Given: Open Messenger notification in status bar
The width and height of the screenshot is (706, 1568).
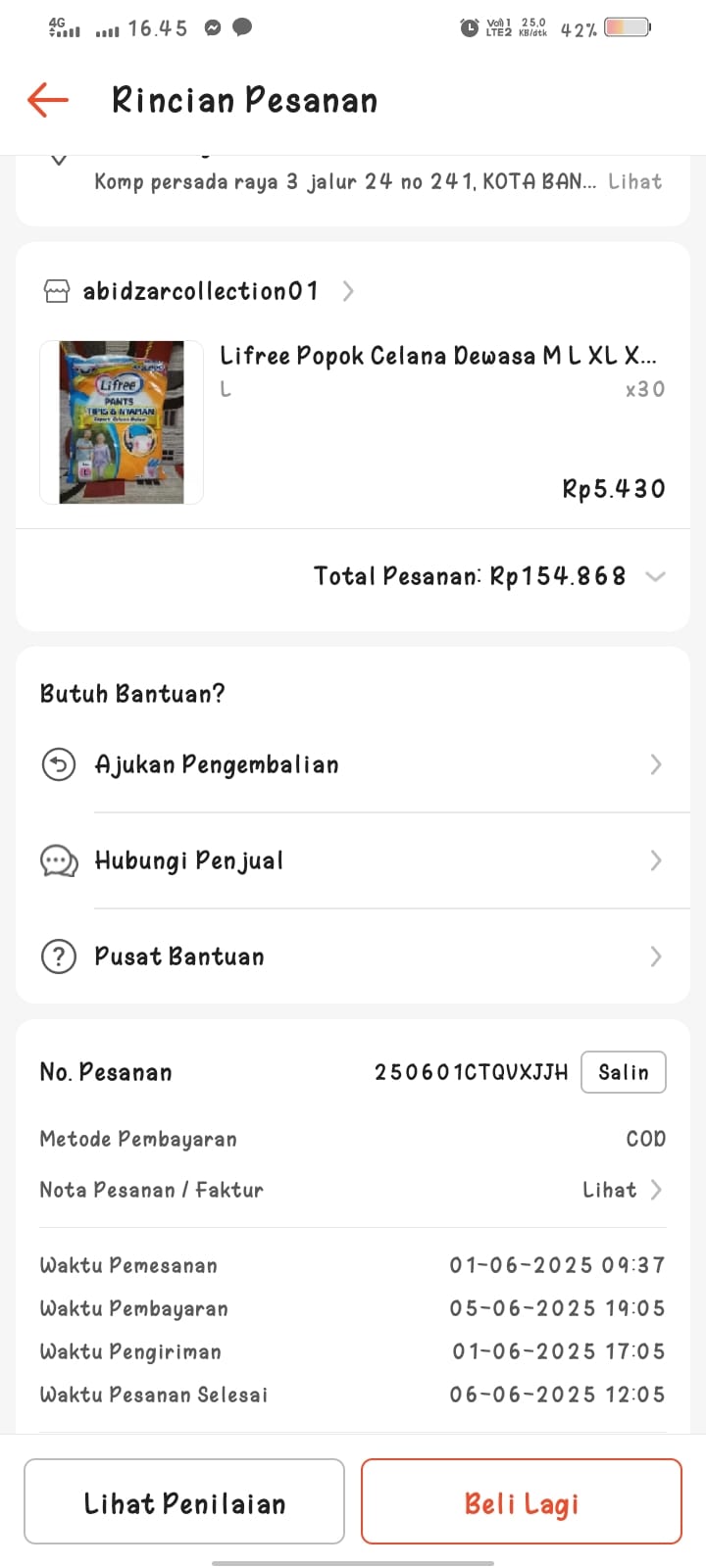Looking at the screenshot, I should tap(213, 28).
